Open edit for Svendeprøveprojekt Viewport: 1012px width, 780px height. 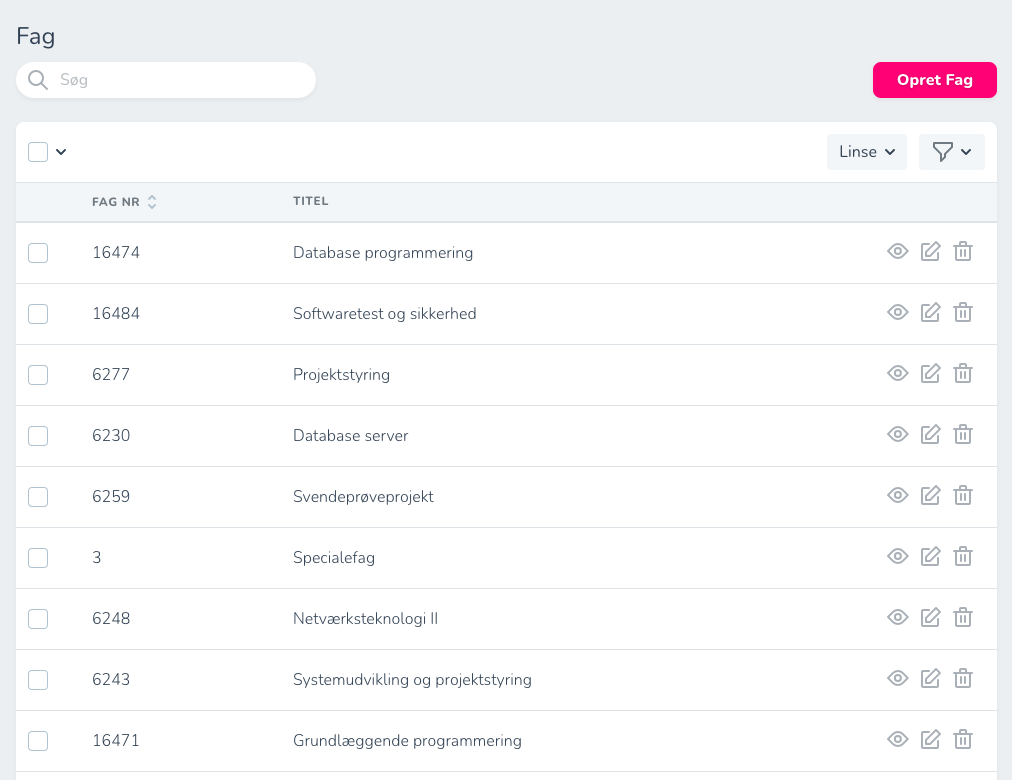tap(930, 496)
